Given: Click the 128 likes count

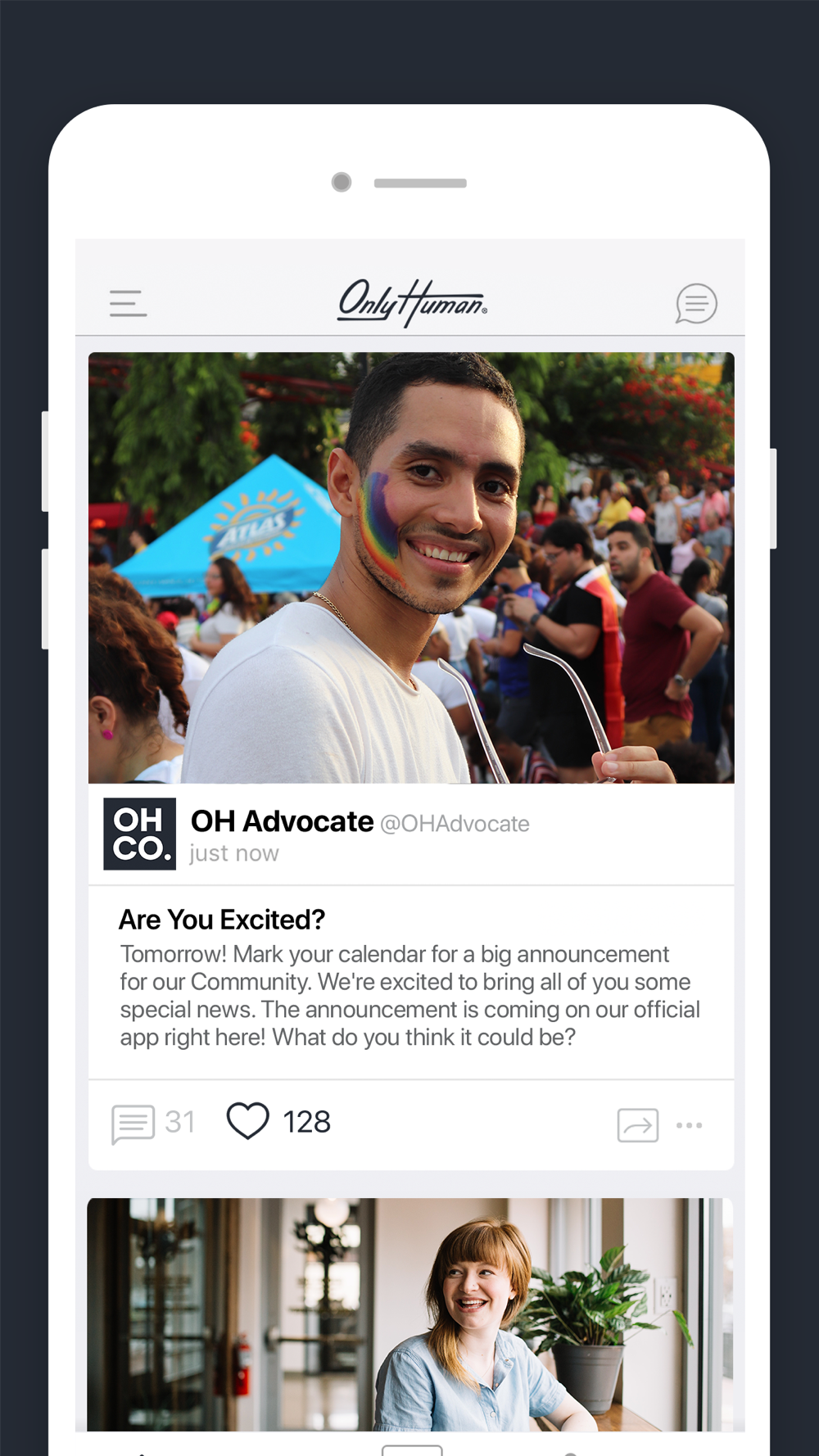Looking at the screenshot, I should tap(306, 1122).
